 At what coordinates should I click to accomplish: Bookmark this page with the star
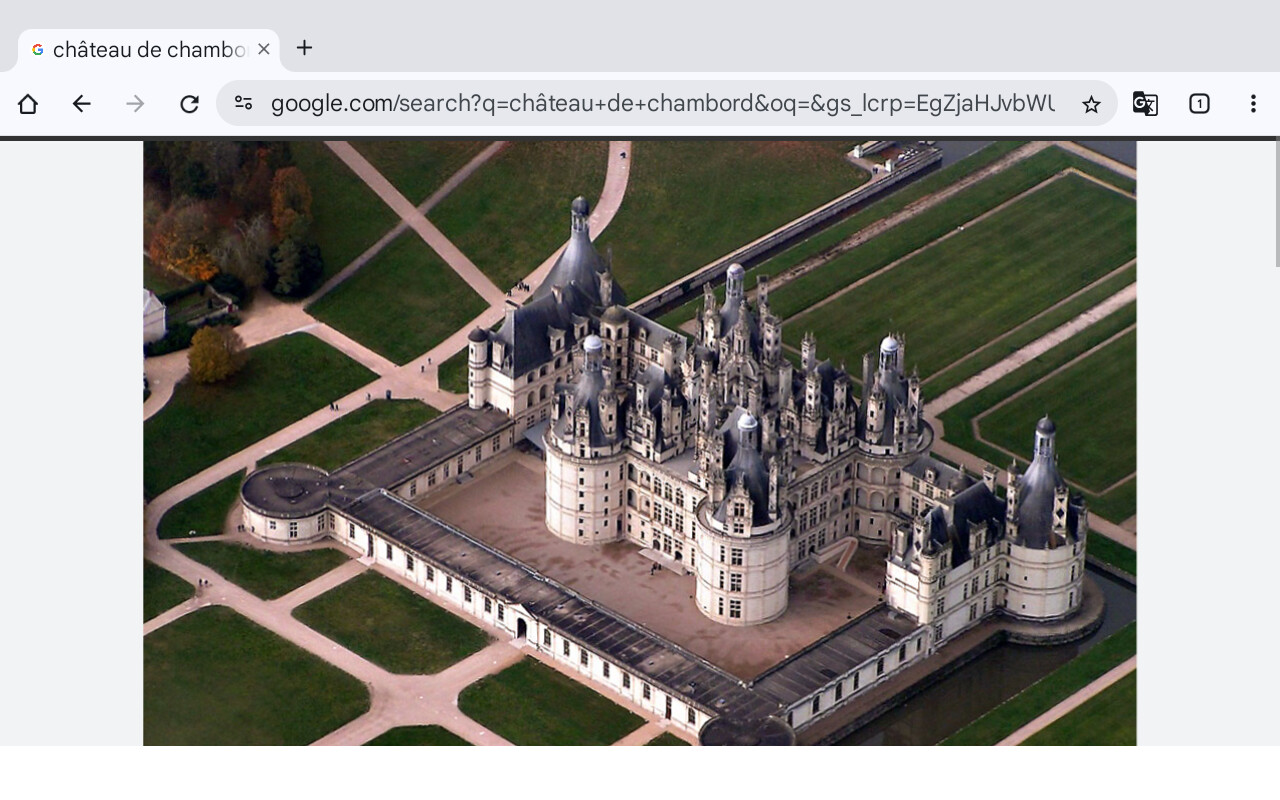coord(1091,104)
